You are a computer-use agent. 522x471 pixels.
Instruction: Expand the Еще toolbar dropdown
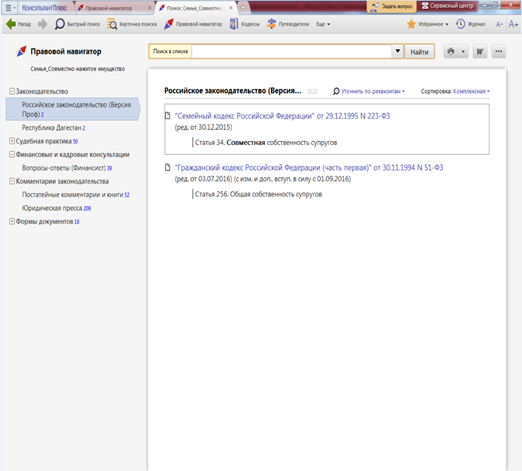coord(323,24)
